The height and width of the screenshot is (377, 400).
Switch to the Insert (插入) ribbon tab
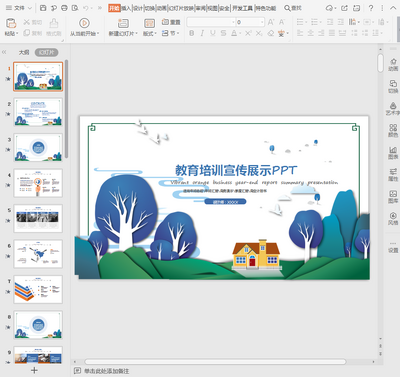126,8
